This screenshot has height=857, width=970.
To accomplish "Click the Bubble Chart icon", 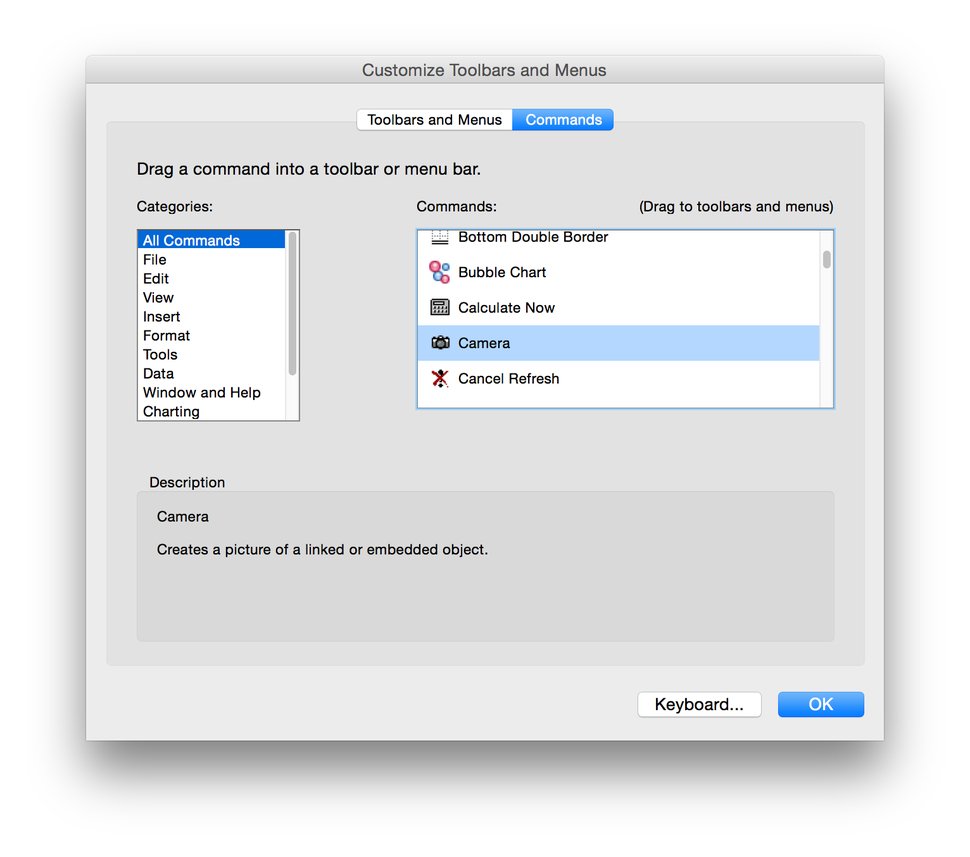I will [438, 271].
